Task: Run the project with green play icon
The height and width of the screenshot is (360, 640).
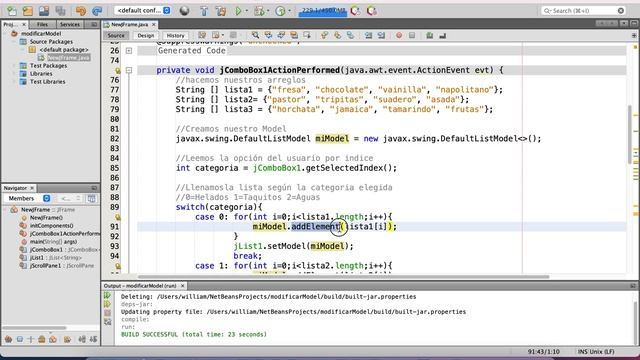Action: (x=238, y=11)
